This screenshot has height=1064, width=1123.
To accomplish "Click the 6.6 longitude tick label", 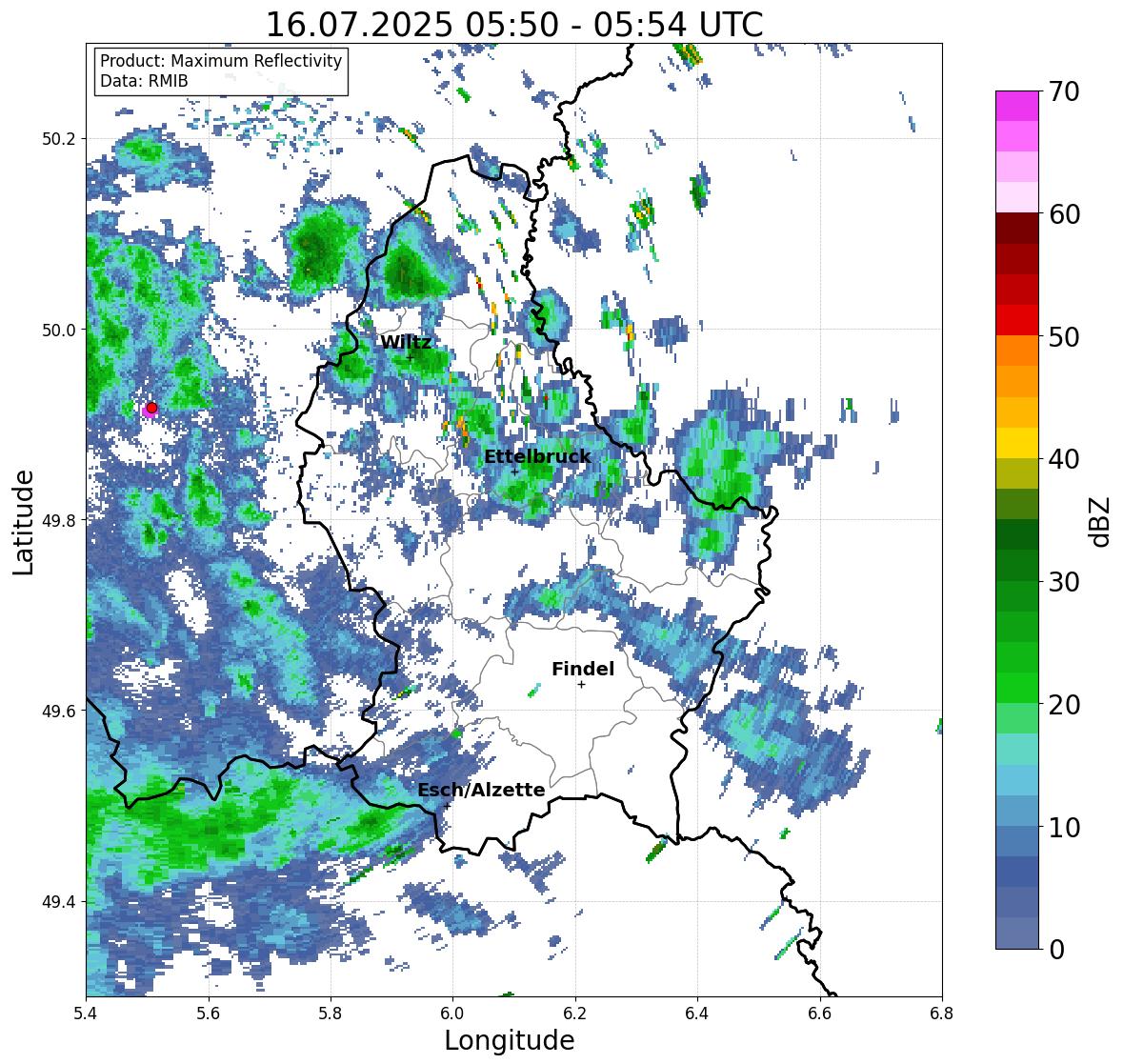I will tap(820, 1013).
